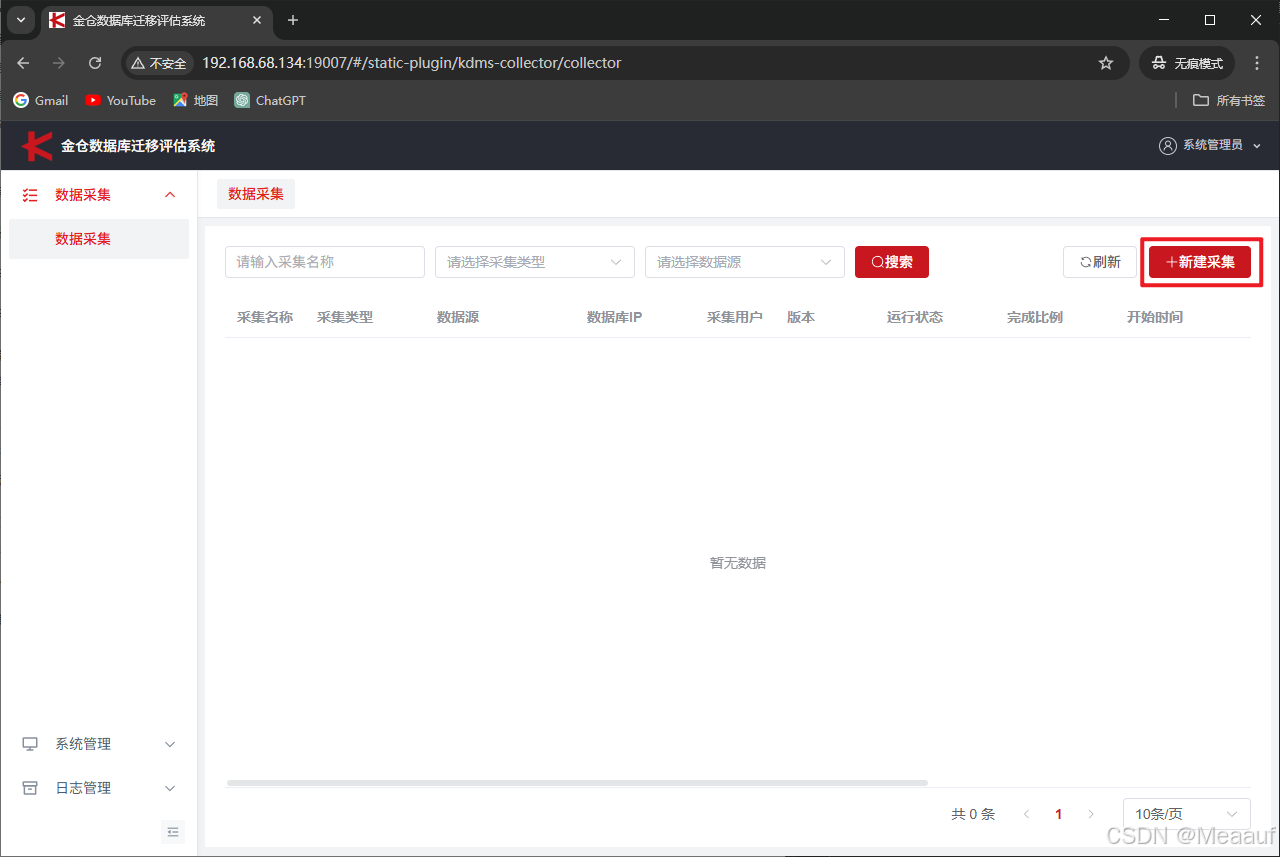Open the 请选择采集类型 dropdown

535,262
